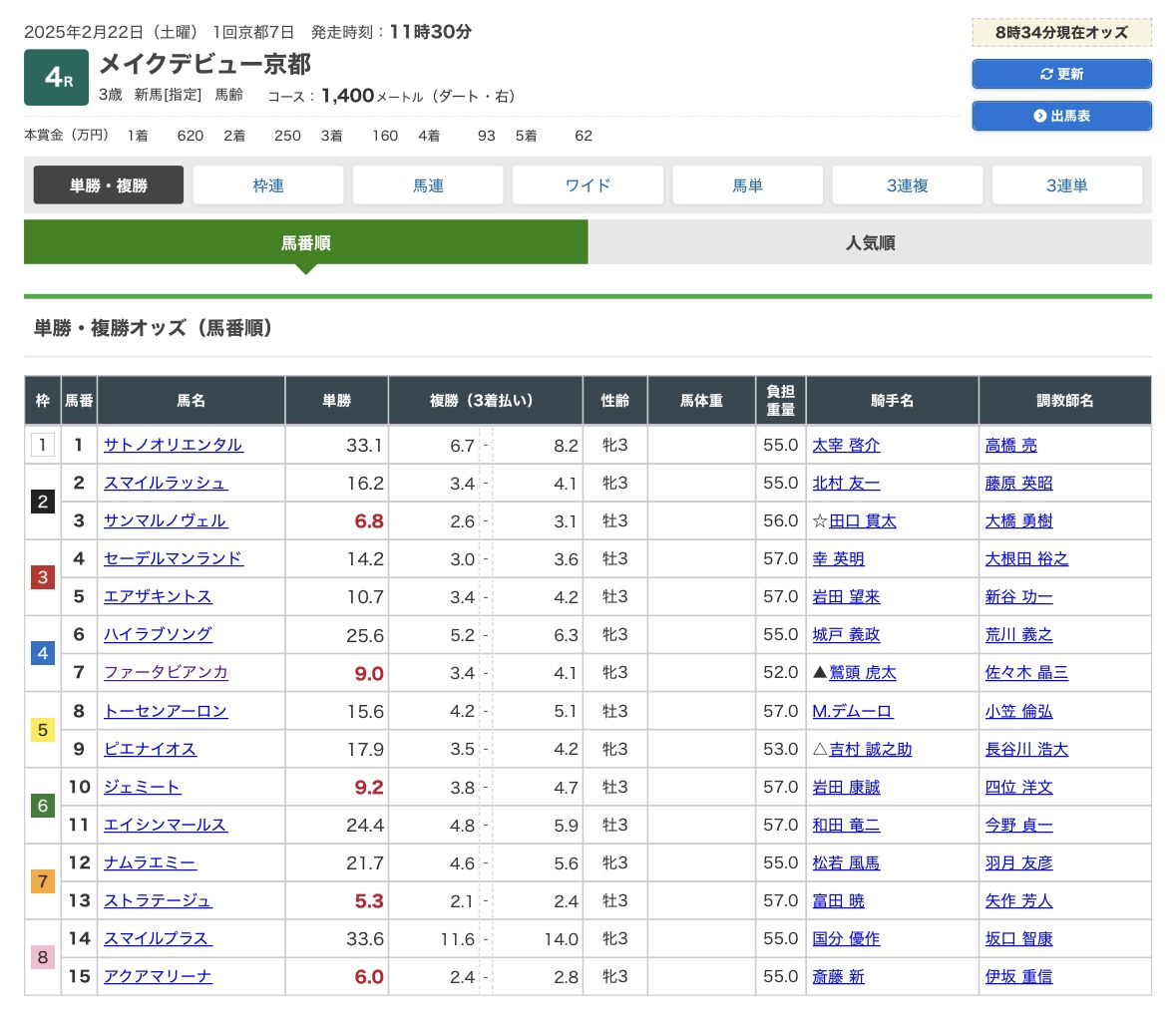The width and height of the screenshot is (1176, 1026).
Task: Open horse トーセンアーロン link
Action: click(x=166, y=711)
